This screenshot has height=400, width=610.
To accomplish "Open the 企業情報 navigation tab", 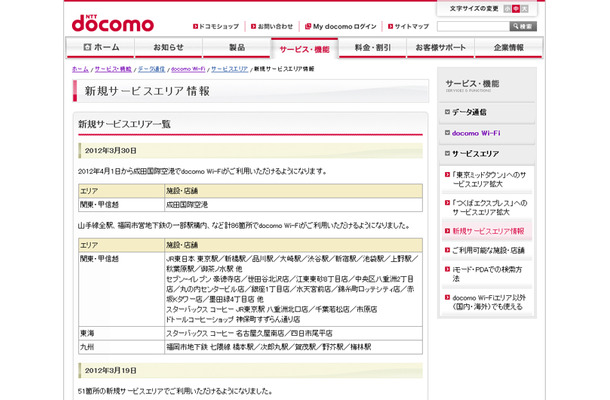I will click(x=509, y=47).
